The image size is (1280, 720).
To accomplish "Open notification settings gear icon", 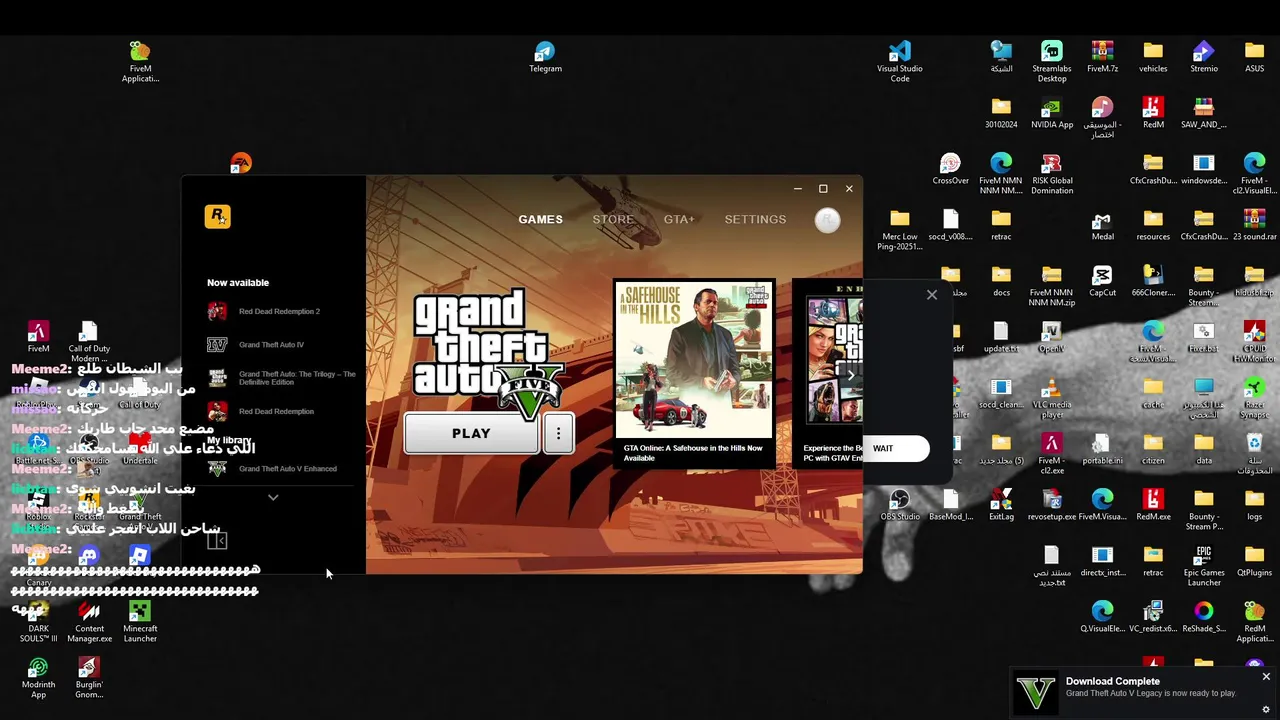I will point(1266,710).
